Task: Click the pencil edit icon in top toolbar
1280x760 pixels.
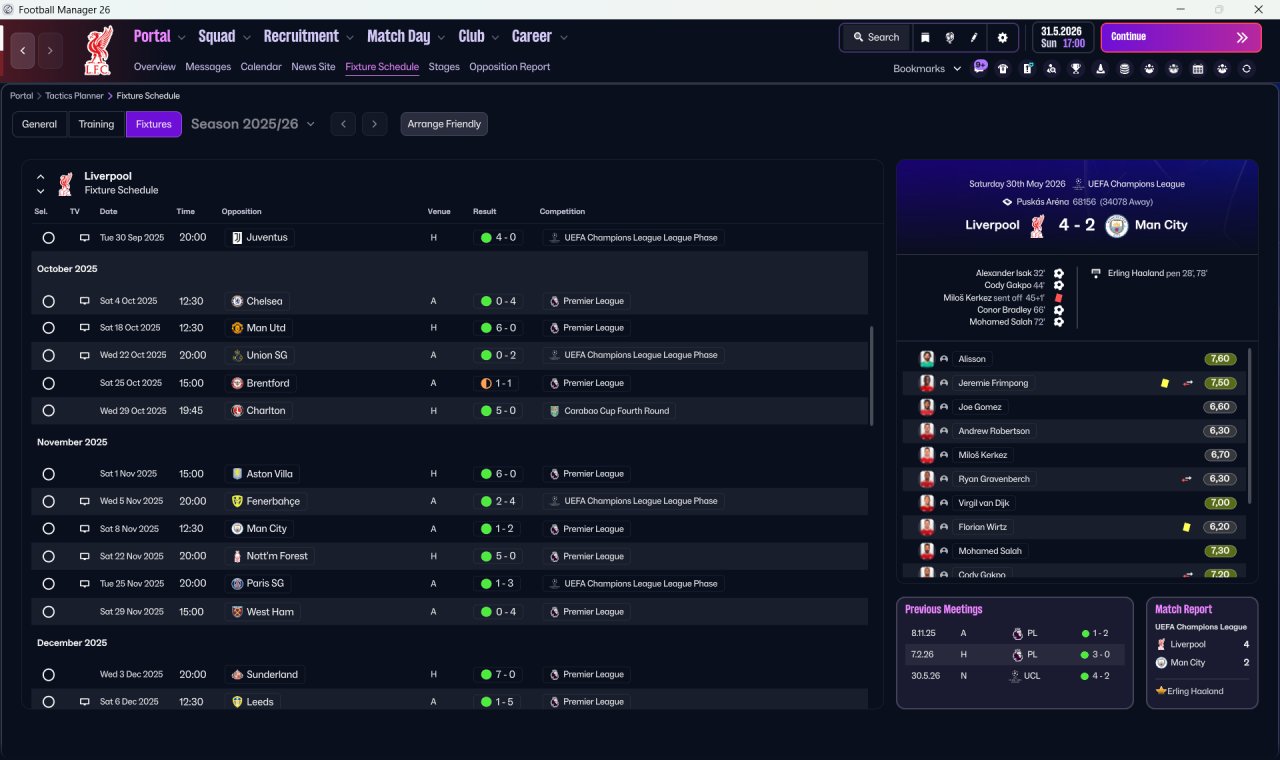Action: tap(974, 37)
